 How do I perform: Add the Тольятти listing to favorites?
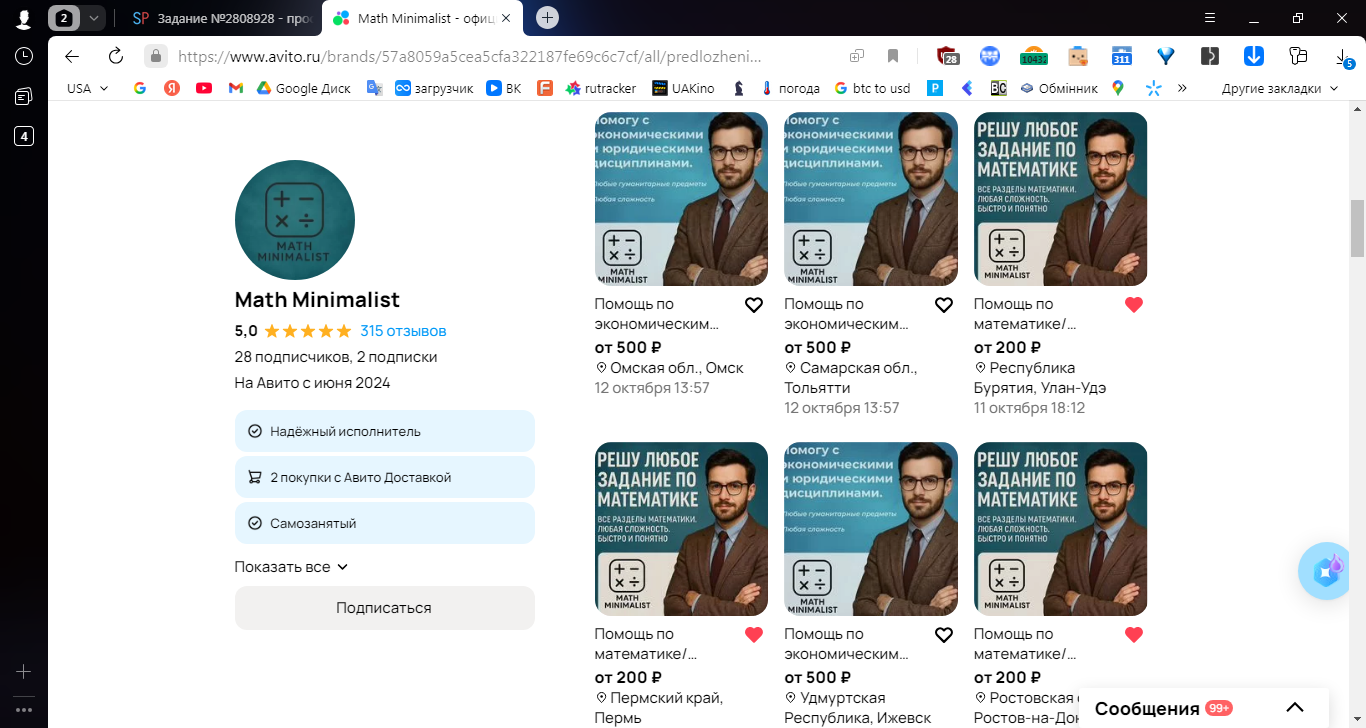(944, 305)
